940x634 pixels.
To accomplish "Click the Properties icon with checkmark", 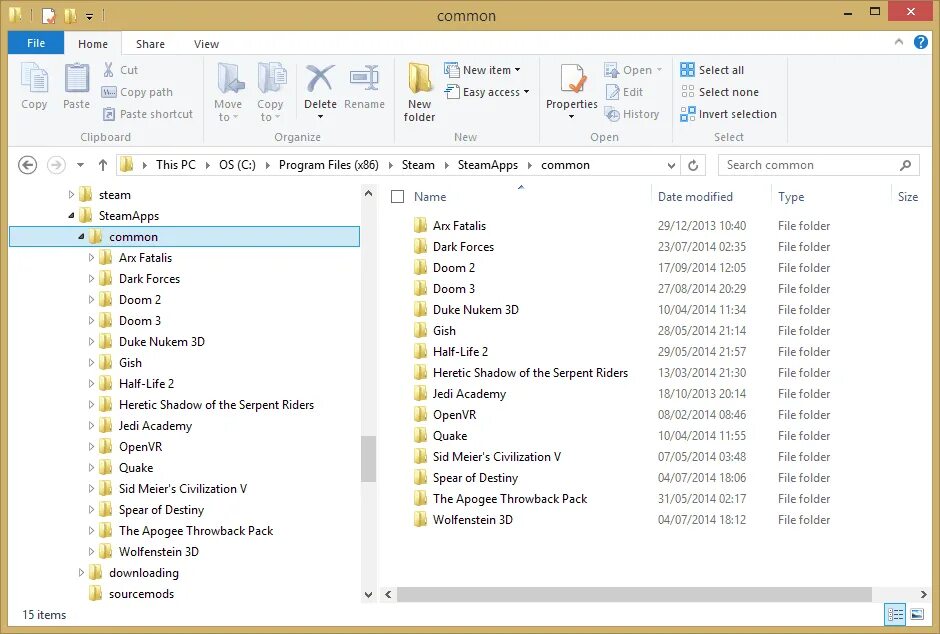I will pos(573,79).
